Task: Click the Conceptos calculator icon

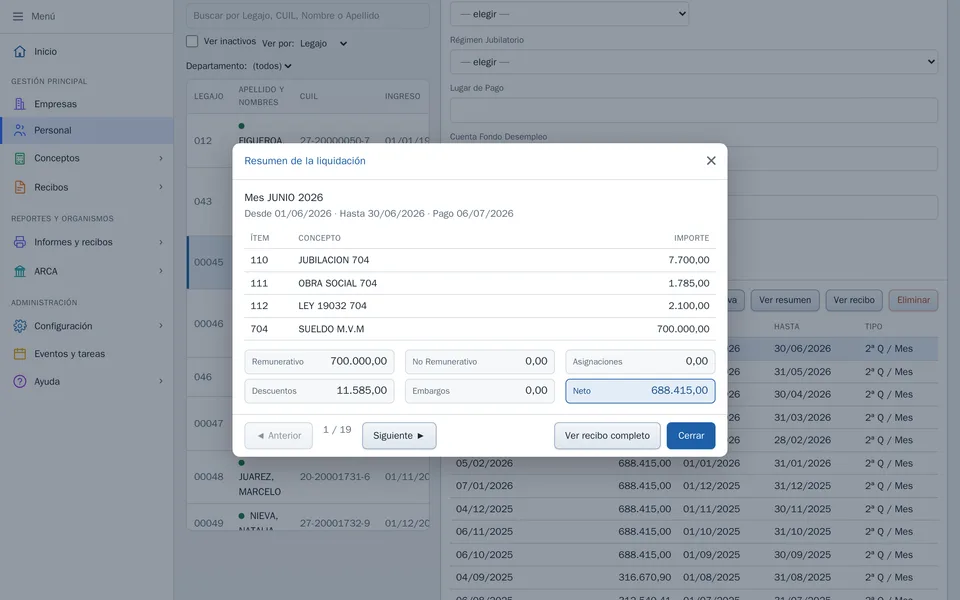Action: click(x=20, y=158)
